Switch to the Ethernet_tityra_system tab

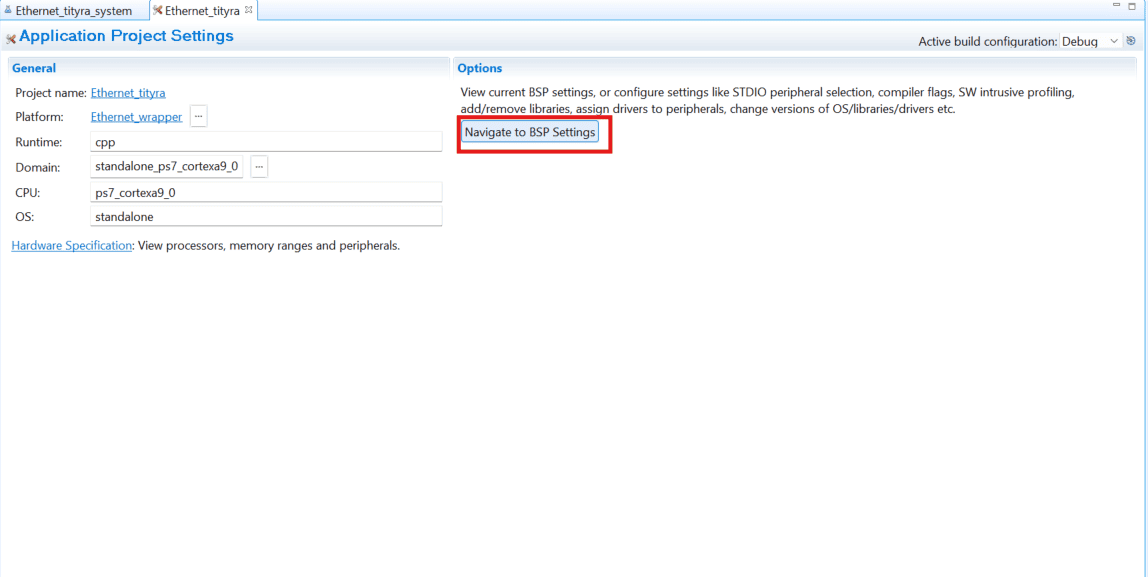click(73, 11)
